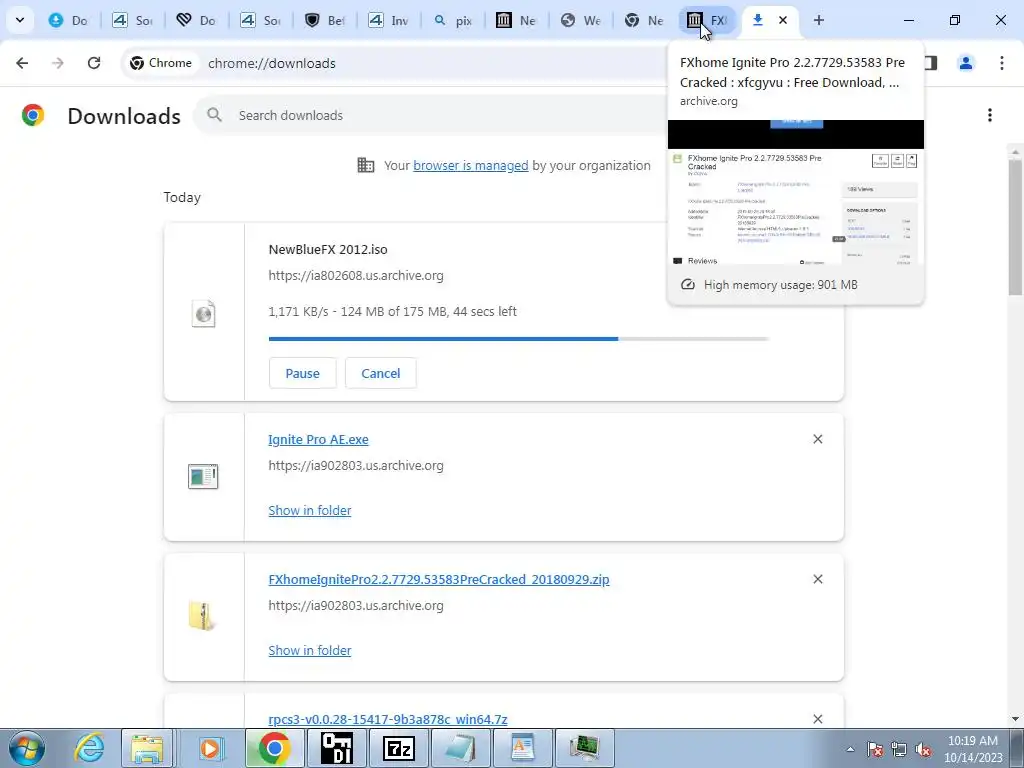
Task: Open the Ignite Pro AE.exe file link
Action: click(318, 440)
